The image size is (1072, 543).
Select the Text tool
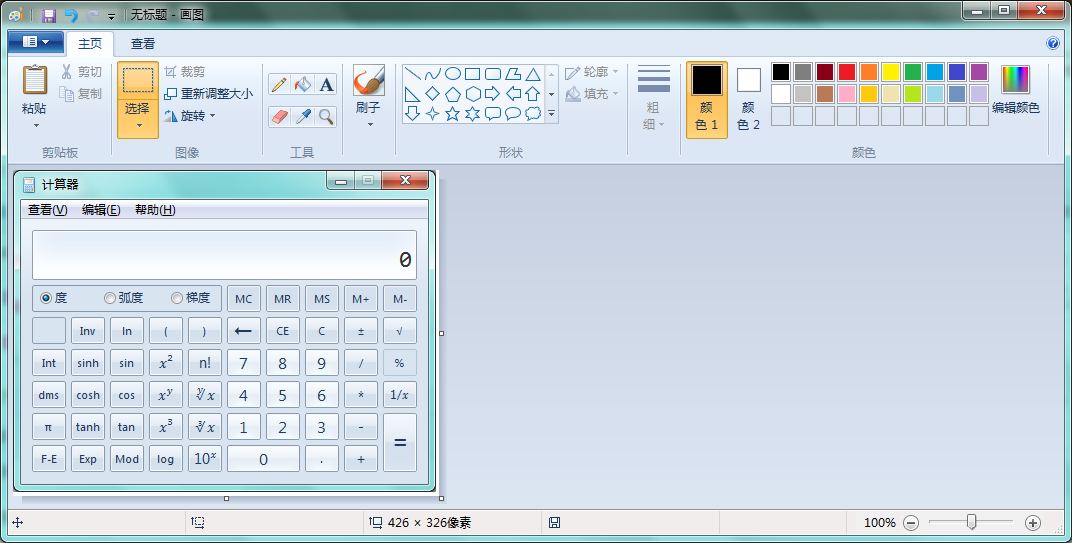point(326,85)
